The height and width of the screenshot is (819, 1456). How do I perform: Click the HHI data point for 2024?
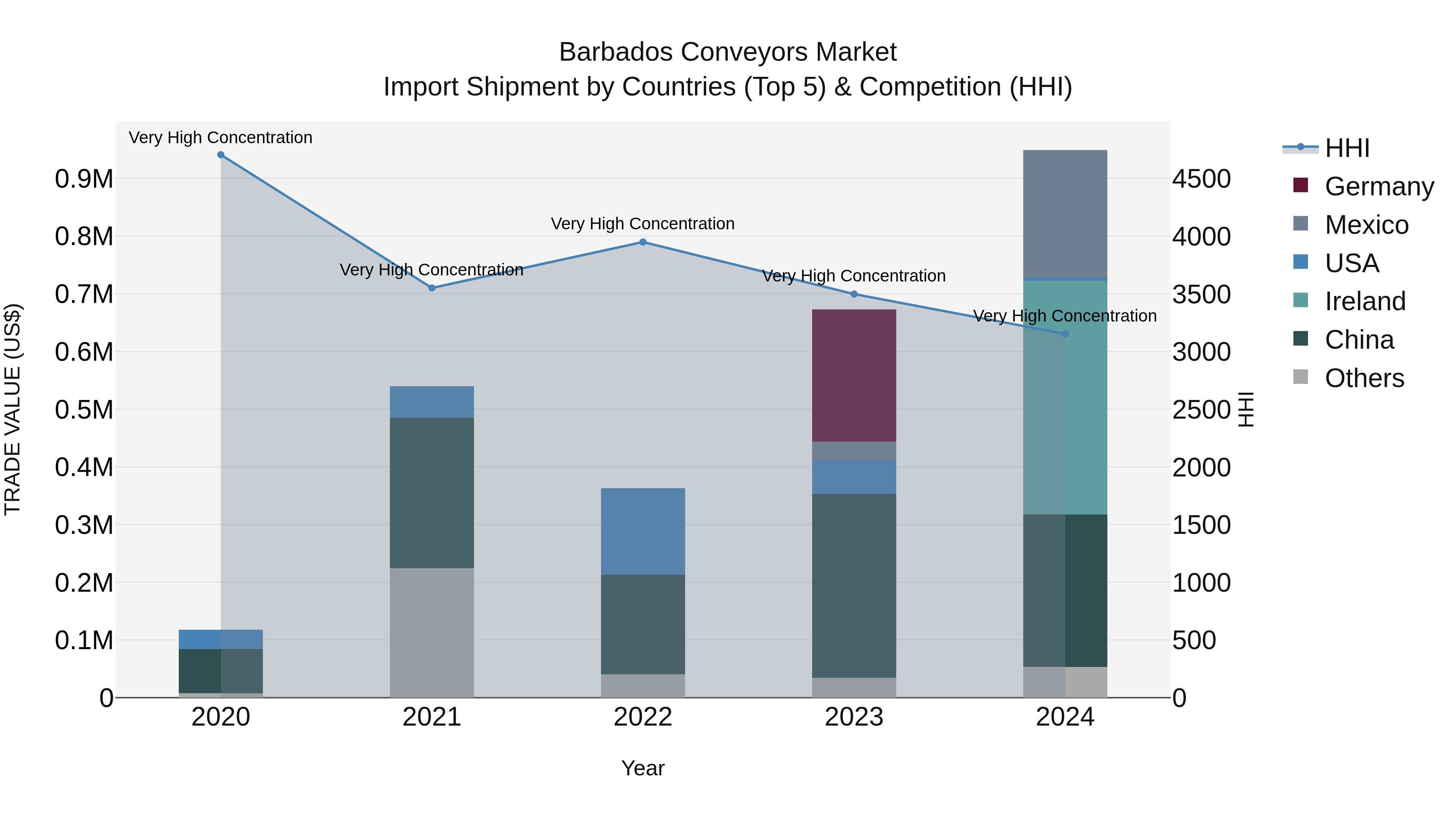1065,334
